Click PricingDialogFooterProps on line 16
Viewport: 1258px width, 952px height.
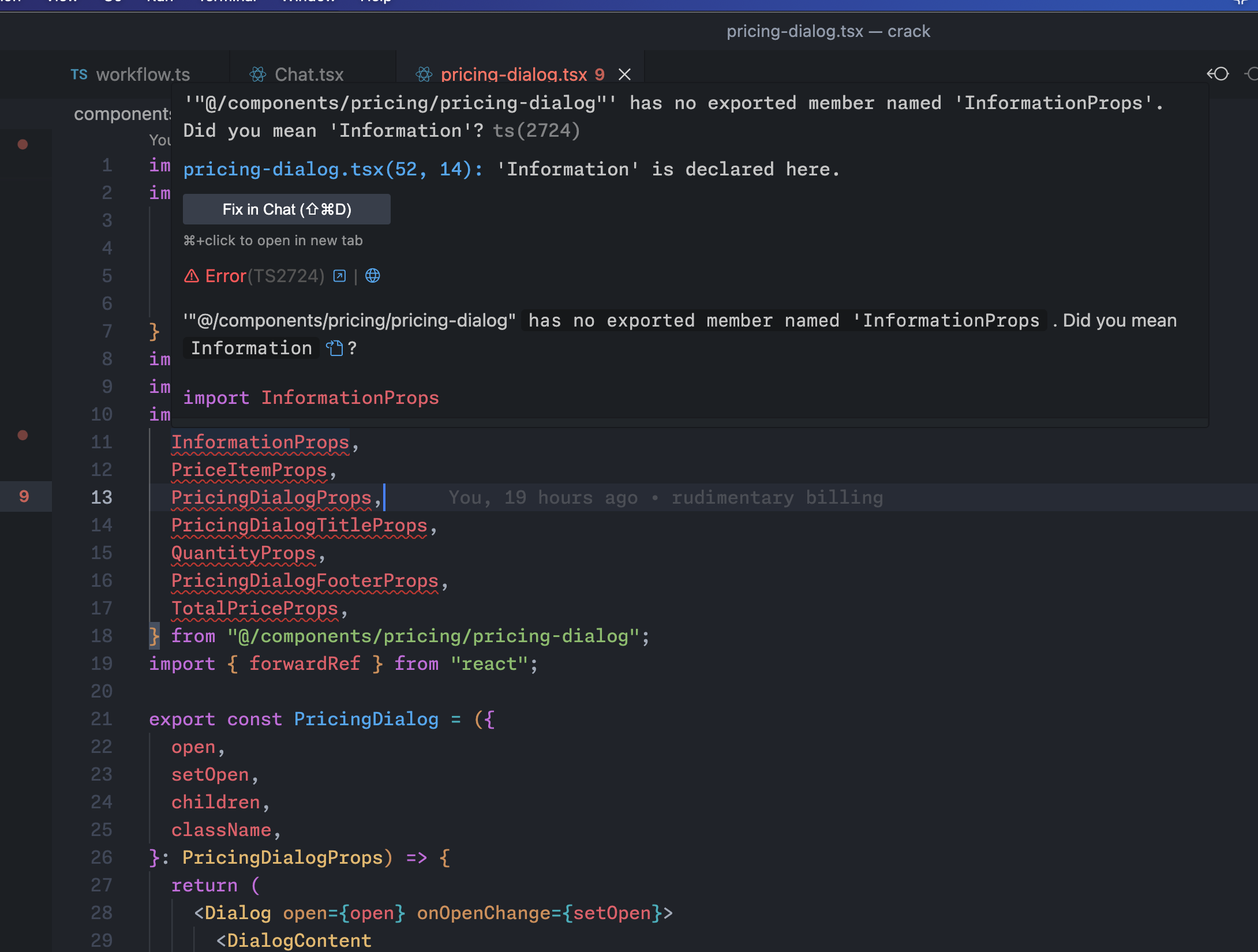tap(305, 580)
